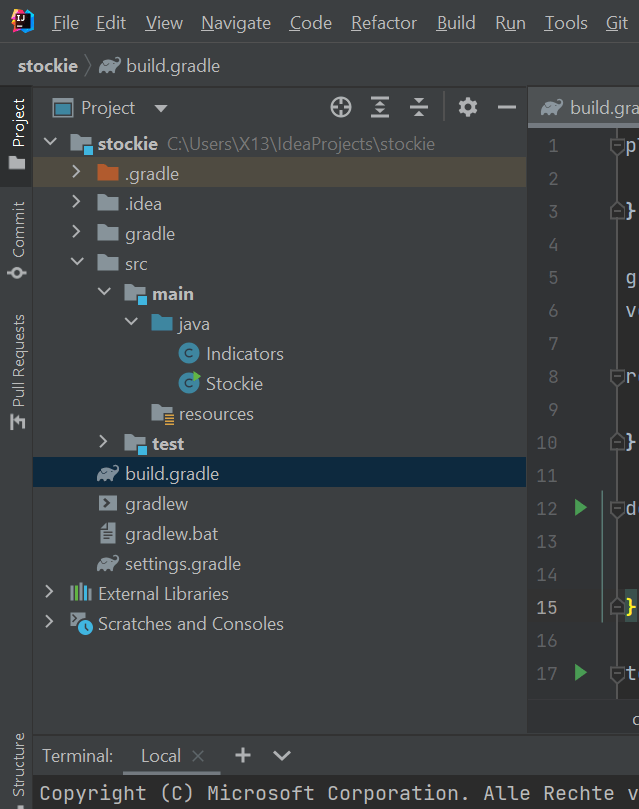Viewport: 639px width, 809px height.
Task: Click stockie in the breadcrumb bar
Action: (x=46, y=66)
